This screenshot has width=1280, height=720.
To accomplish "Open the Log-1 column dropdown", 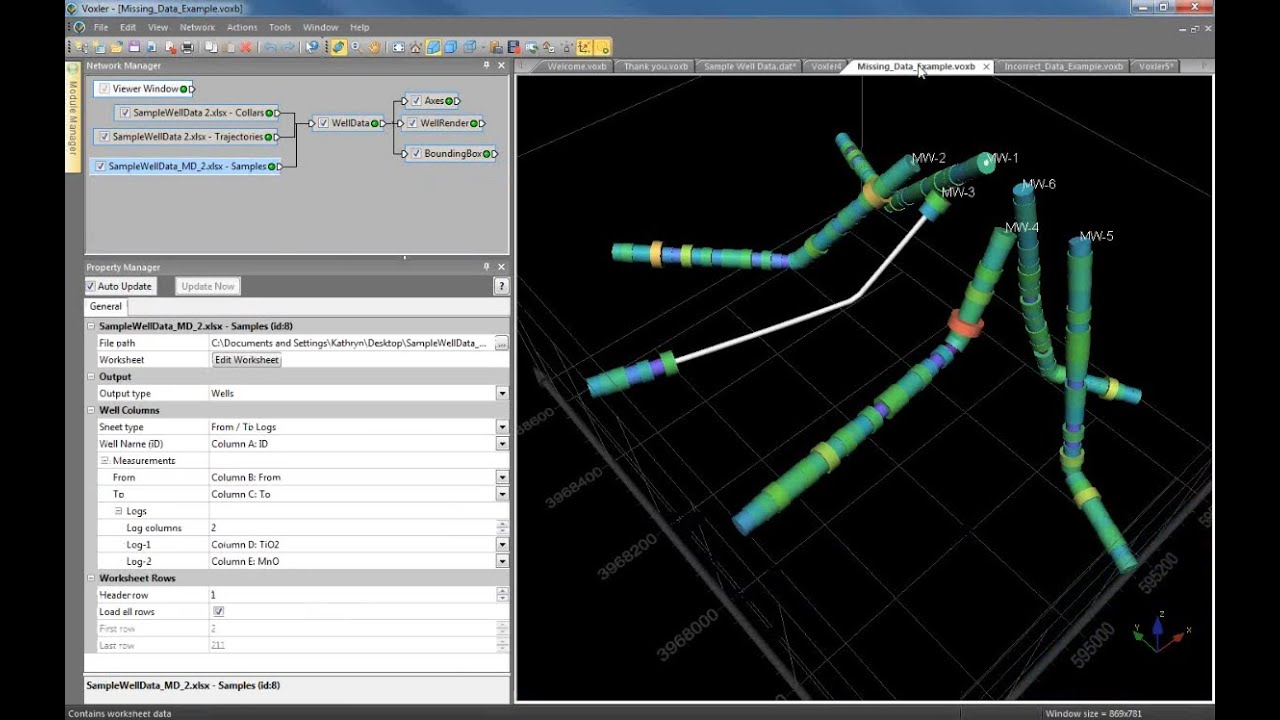I will click(x=502, y=545).
